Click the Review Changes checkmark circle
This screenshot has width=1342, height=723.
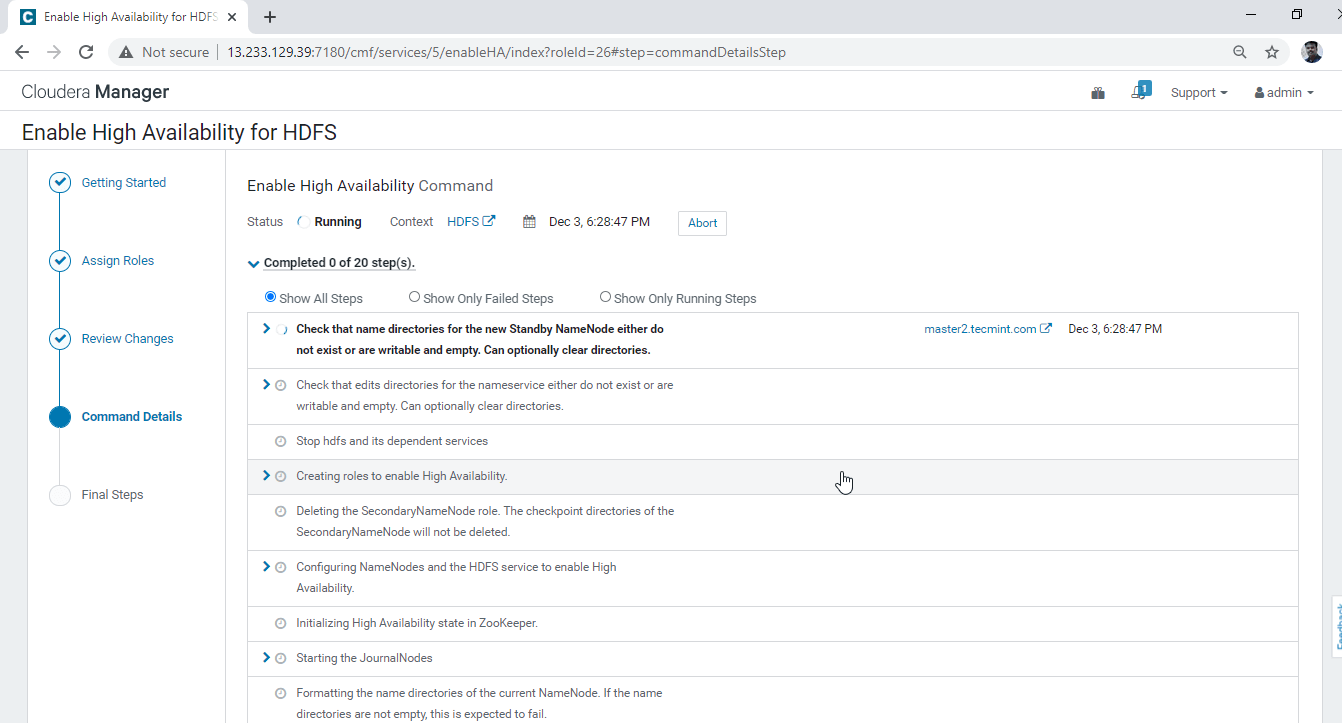tap(60, 339)
